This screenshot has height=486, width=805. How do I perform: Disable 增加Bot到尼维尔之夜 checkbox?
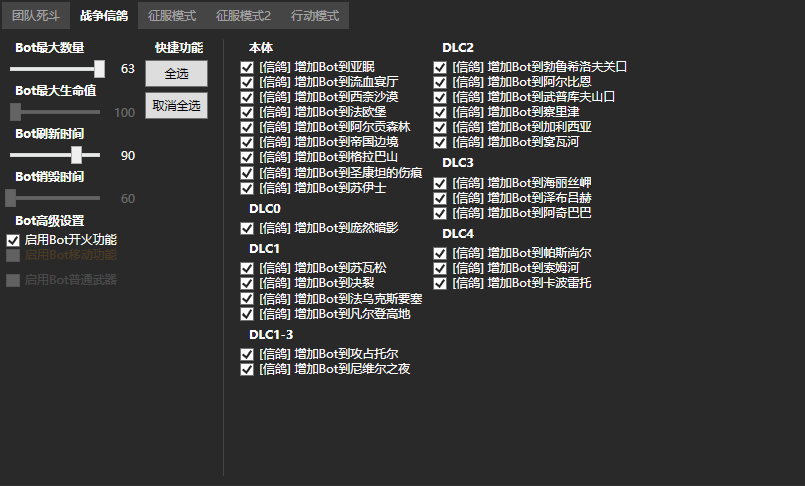click(x=247, y=369)
